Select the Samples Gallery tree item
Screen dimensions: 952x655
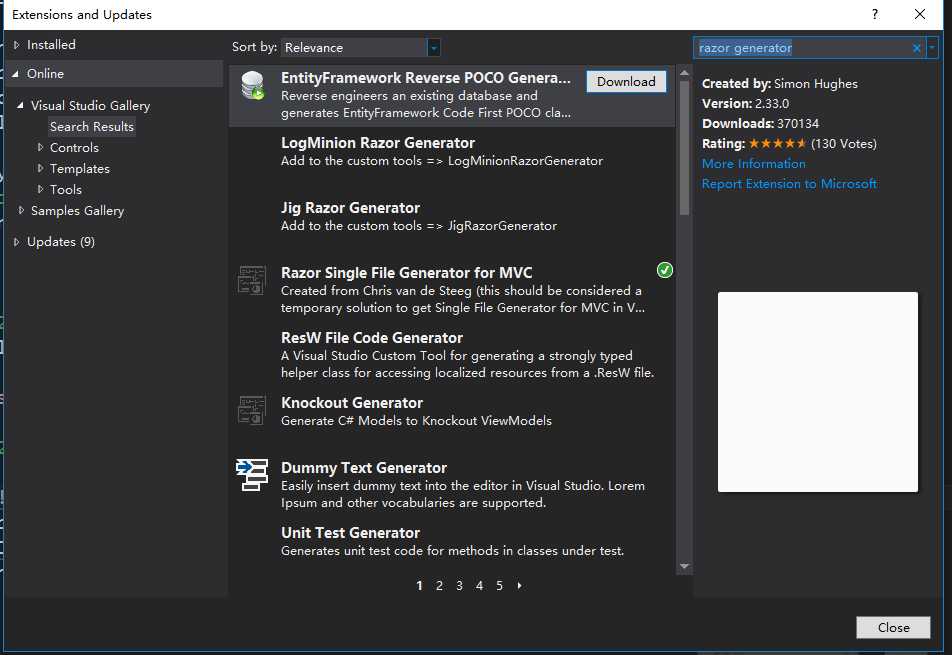(x=77, y=211)
